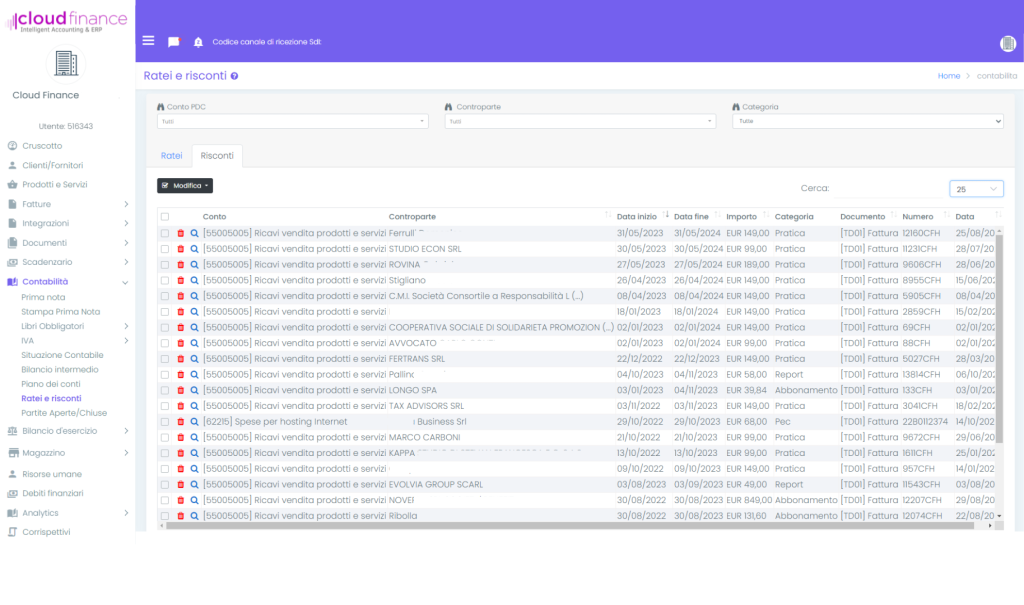Sort by the Importo column header
The height and width of the screenshot is (605, 1024).
coord(747,216)
